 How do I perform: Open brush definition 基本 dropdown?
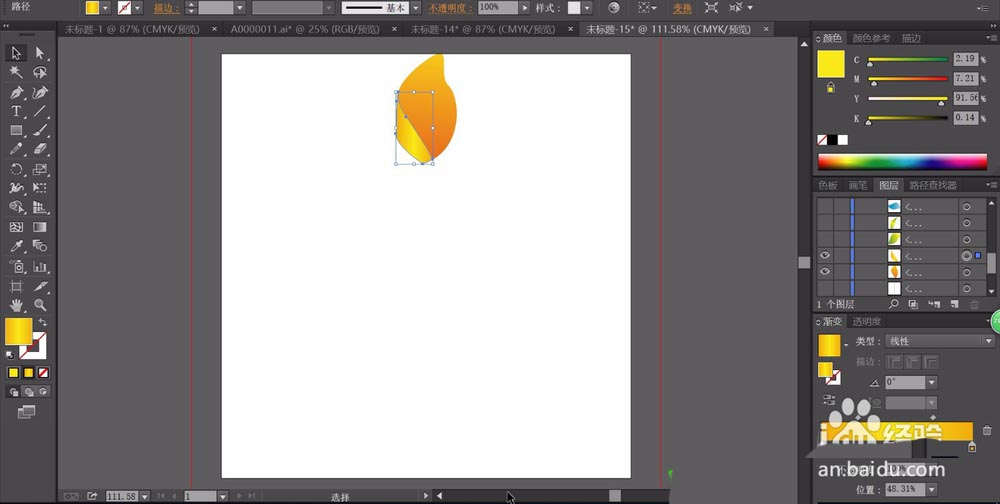416,8
